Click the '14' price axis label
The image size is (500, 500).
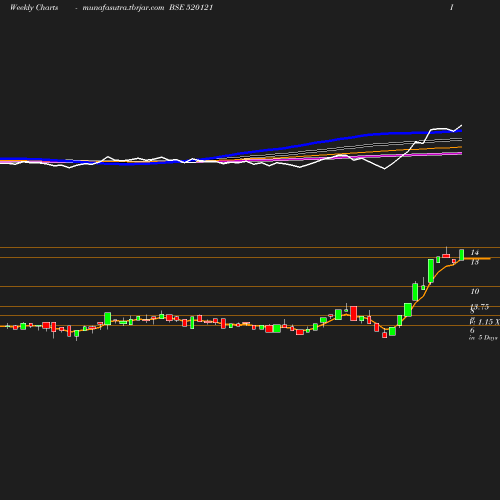pos(475,253)
